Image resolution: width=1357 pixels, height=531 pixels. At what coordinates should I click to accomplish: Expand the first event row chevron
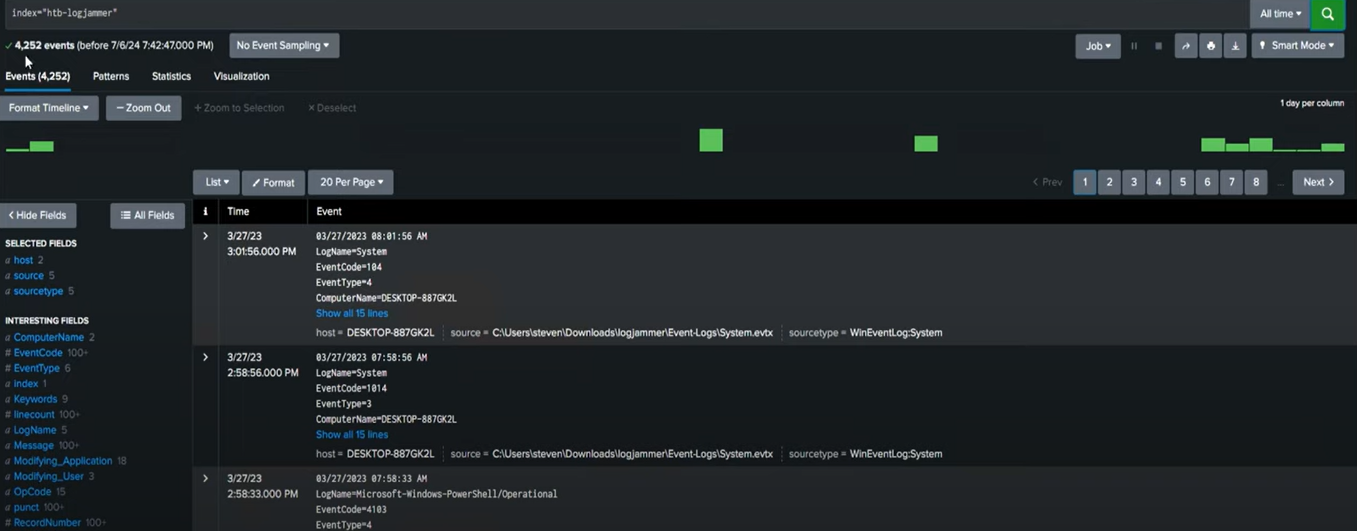[206, 236]
